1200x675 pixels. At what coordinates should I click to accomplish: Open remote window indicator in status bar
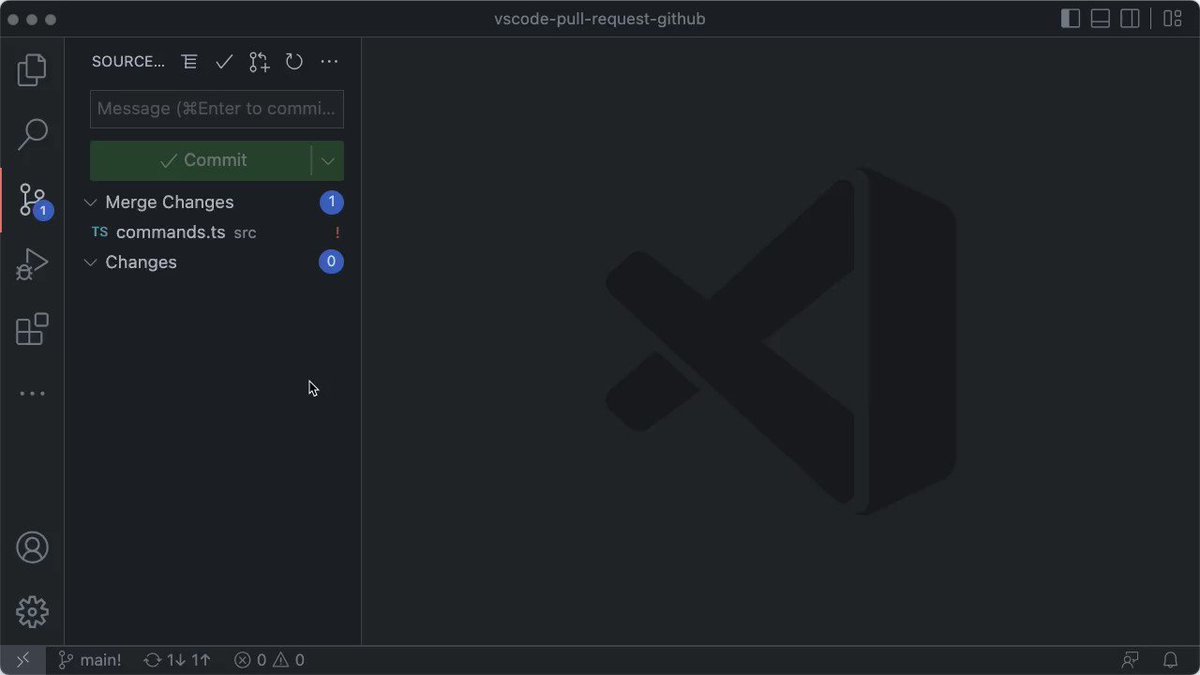coord(23,660)
